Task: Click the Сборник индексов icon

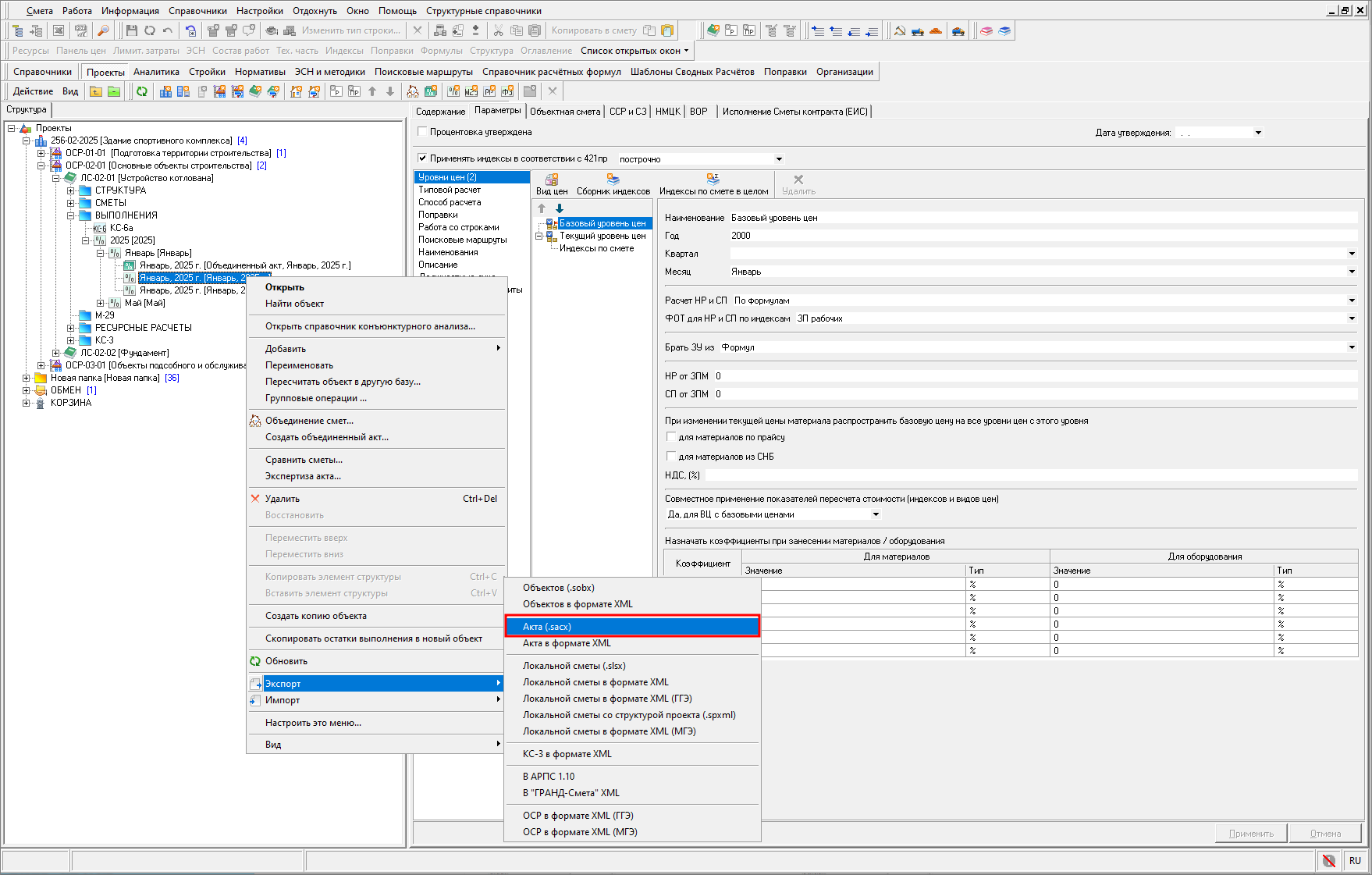Action: [x=613, y=184]
